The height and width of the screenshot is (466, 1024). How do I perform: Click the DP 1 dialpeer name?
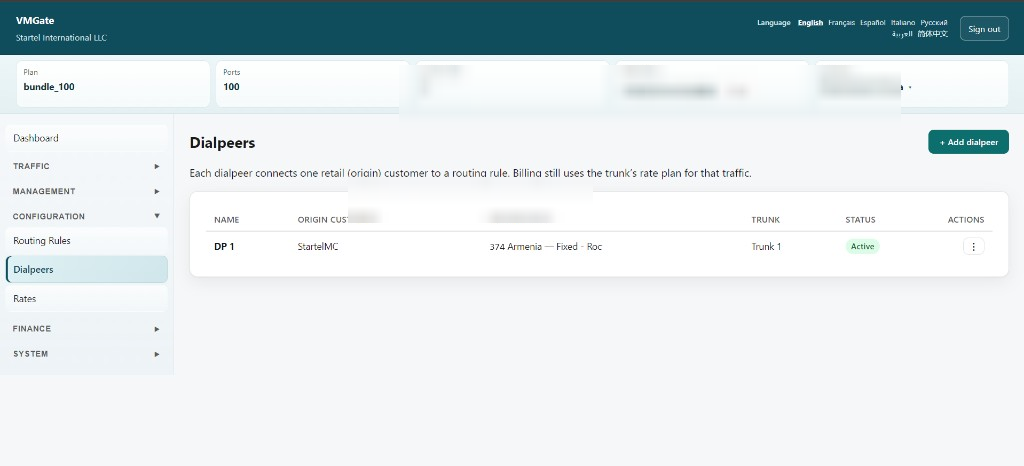pos(224,247)
